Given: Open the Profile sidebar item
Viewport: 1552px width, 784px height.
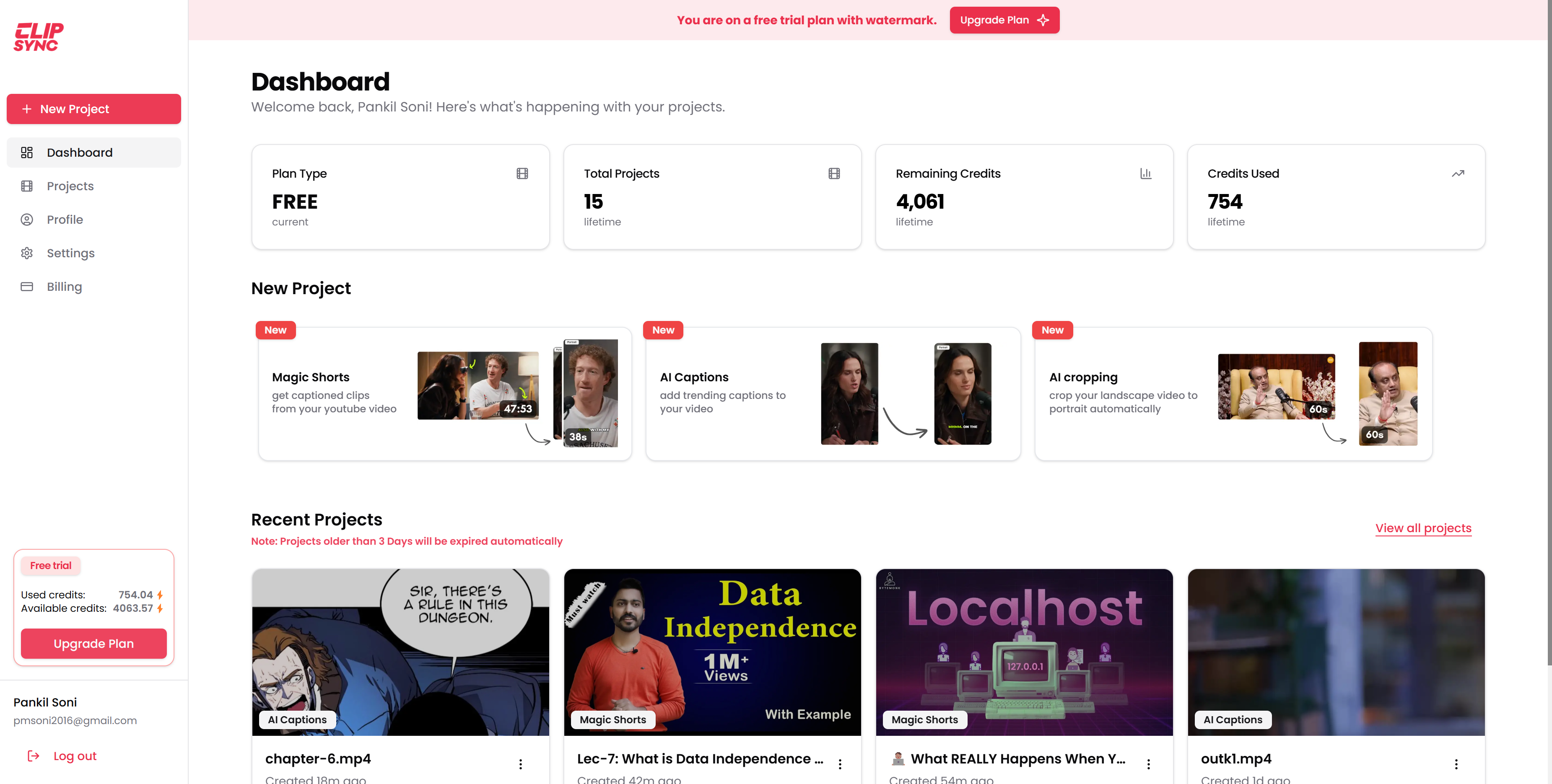Looking at the screenshot, I should coord(65,220).
